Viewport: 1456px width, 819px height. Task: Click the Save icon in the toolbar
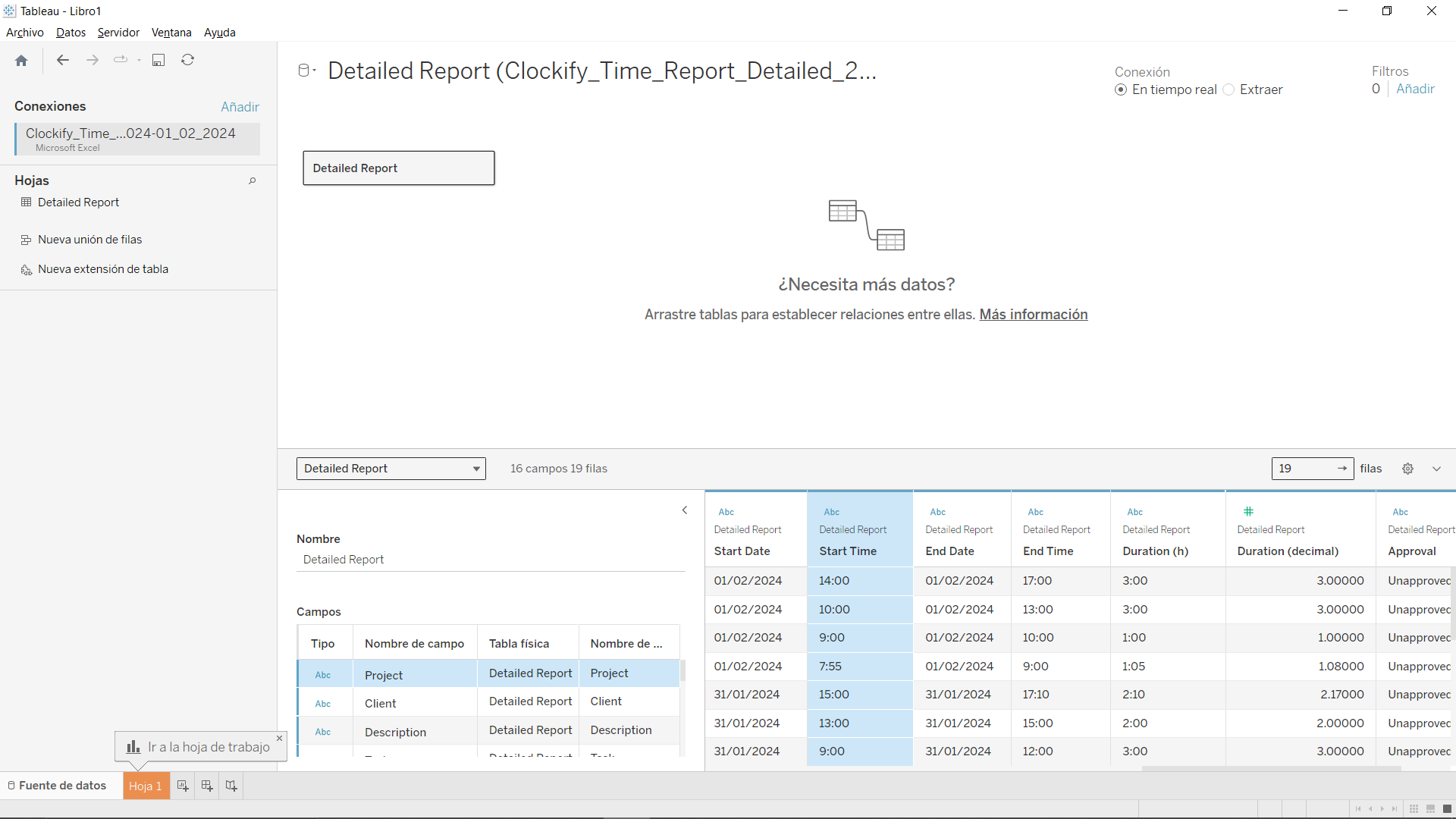(x=158, y=60)
